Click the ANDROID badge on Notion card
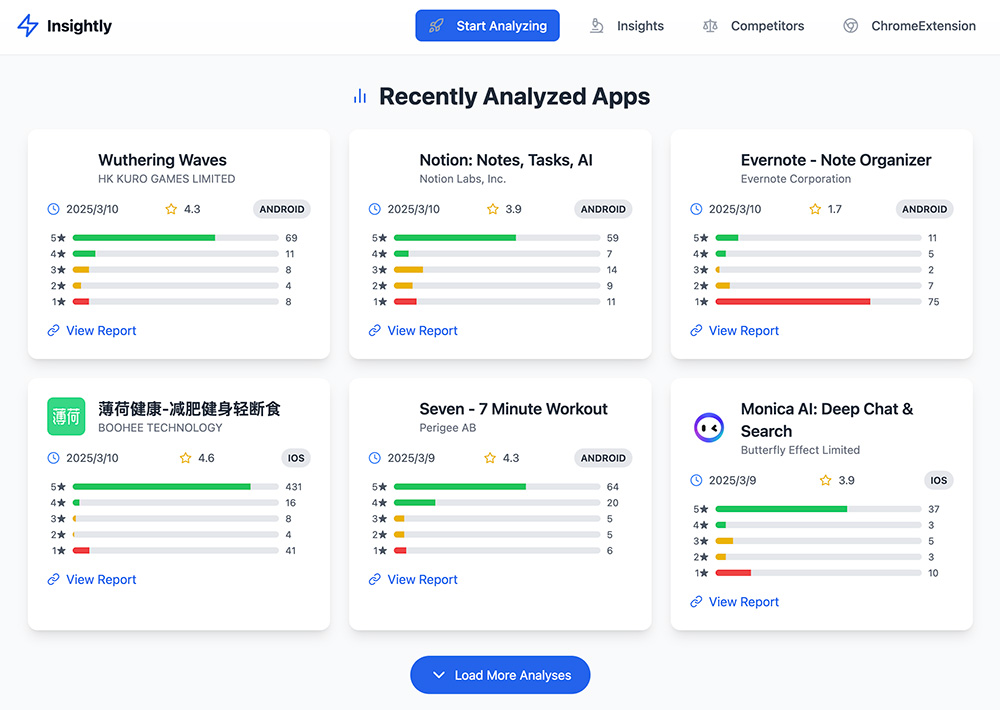This screenshot has width=1000, height=710. pos(603,209)
